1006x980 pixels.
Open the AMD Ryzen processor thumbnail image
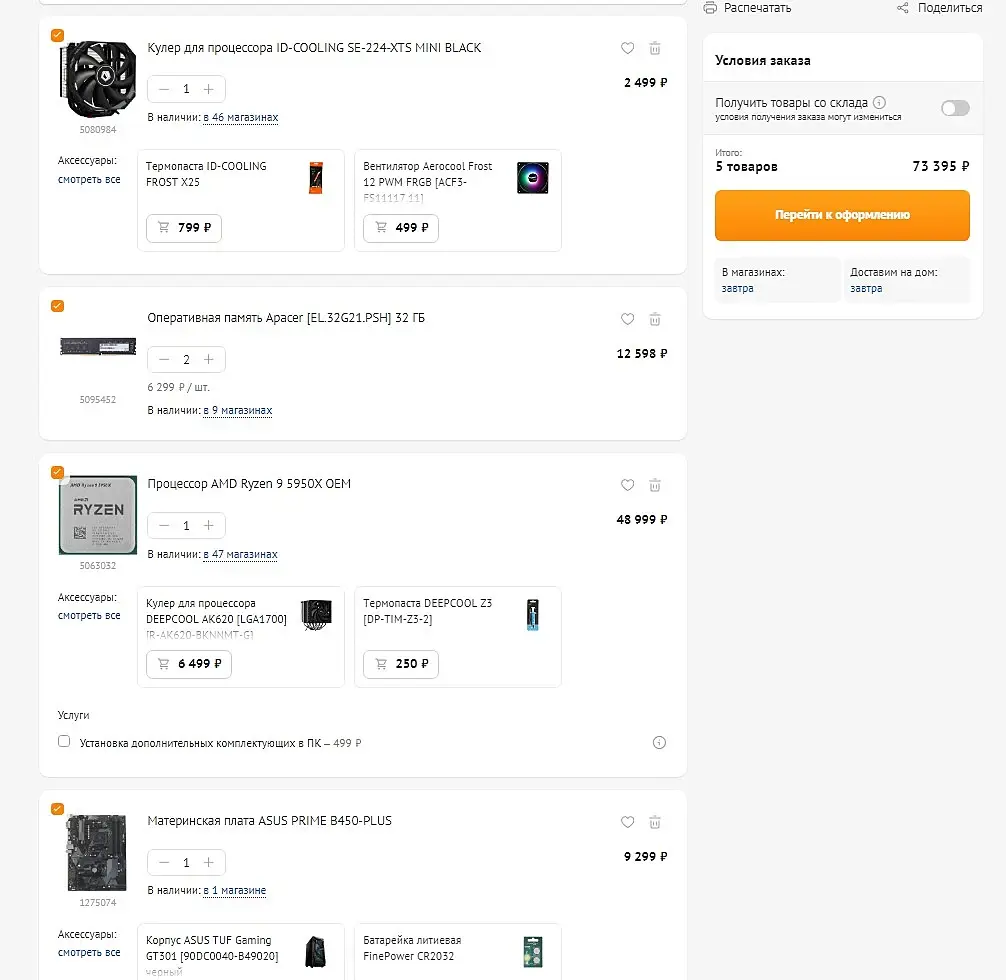[x=98, y=516]
